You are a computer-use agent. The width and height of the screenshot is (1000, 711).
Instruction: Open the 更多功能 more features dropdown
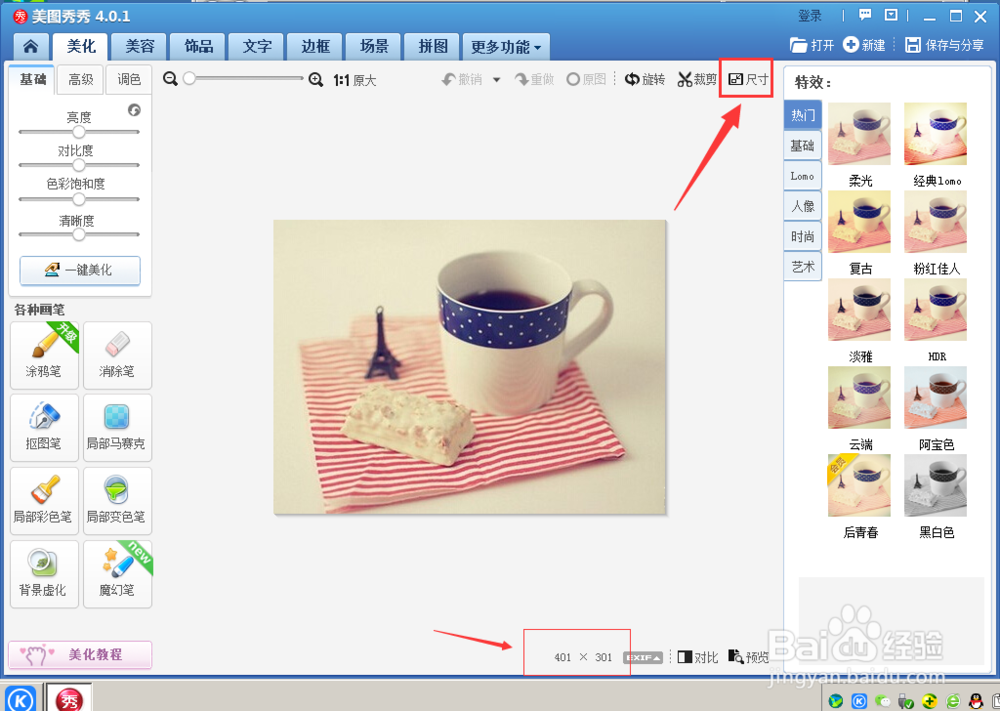coord(506,47)
